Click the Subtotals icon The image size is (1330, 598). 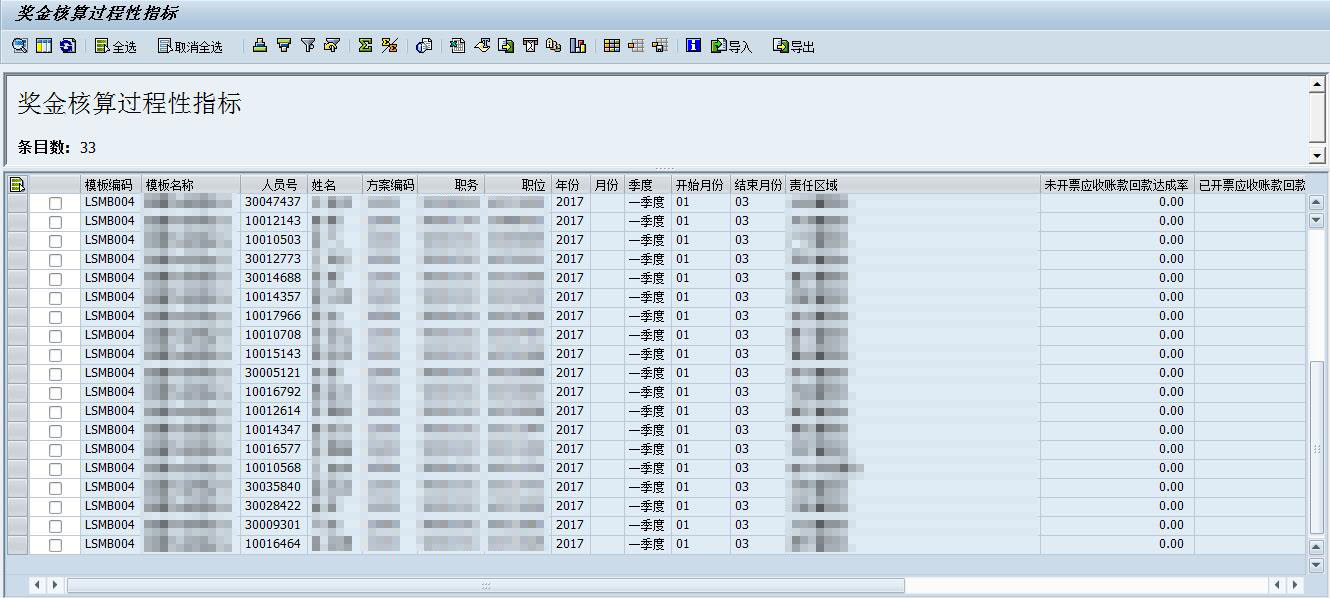click(x=390, y=46)
